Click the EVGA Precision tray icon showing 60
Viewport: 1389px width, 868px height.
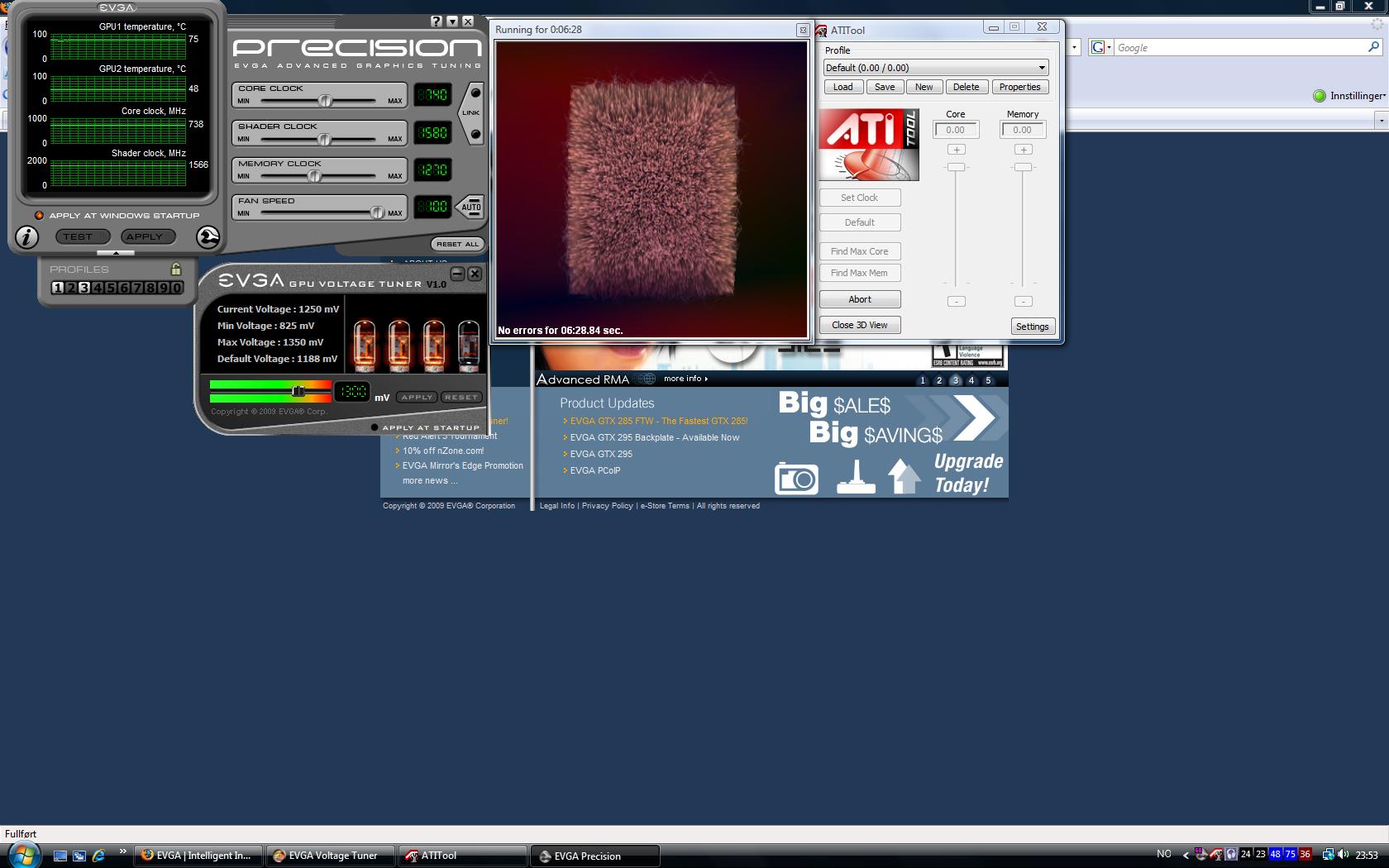1201,855
